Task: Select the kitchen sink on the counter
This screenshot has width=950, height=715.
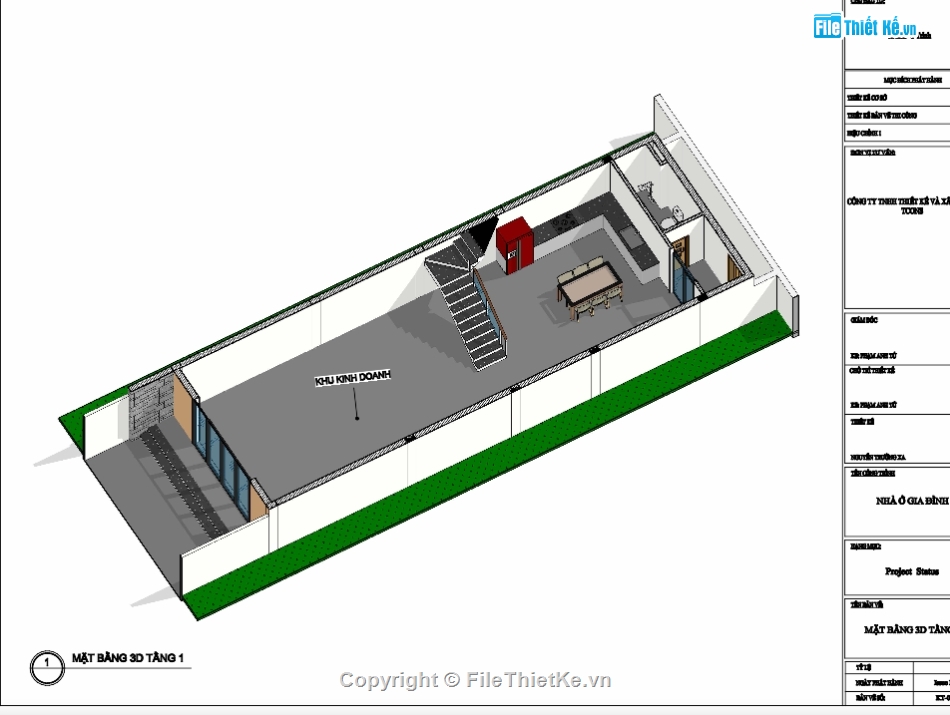Action: [632, 236]
